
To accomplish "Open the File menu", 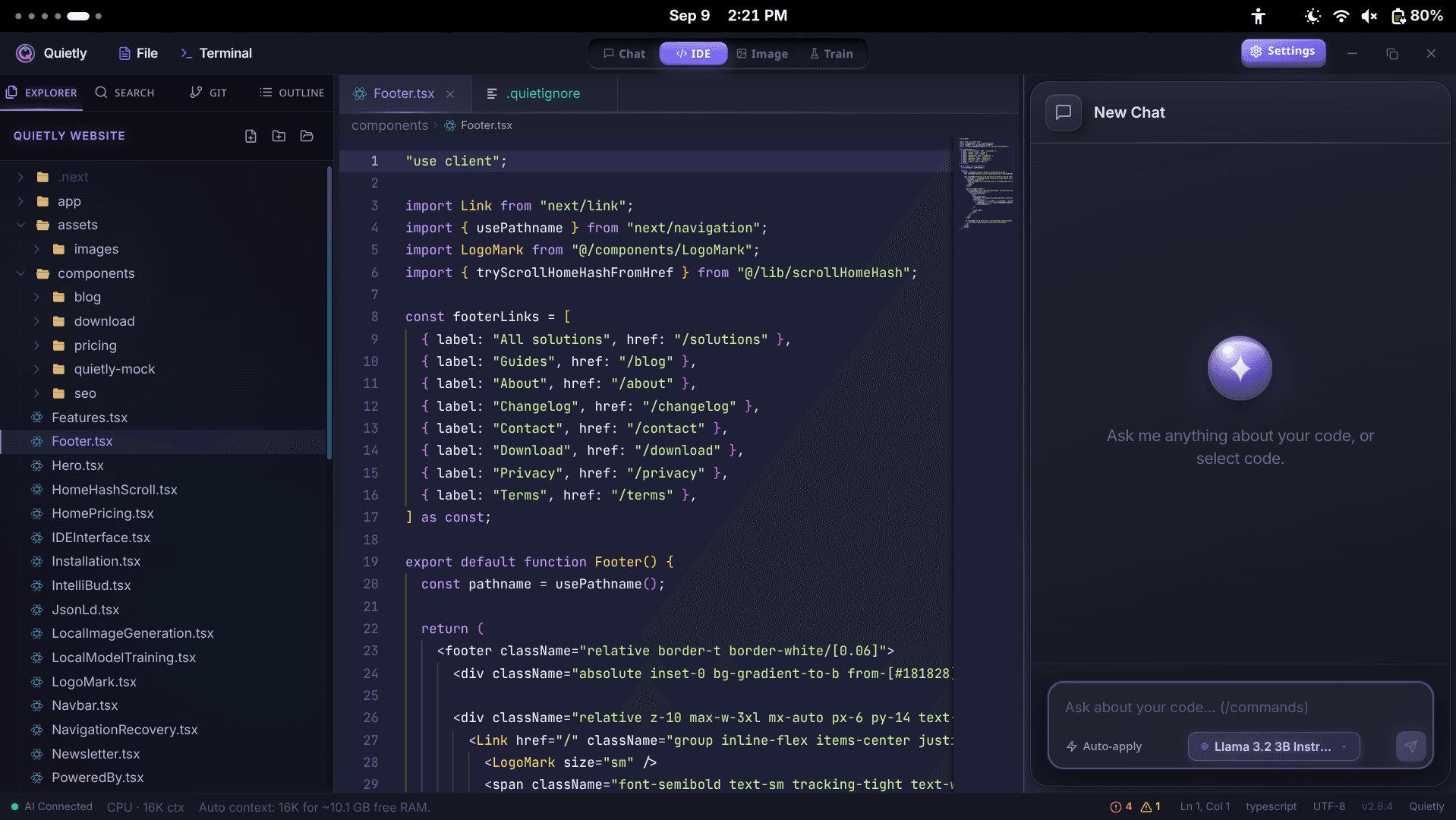I will (x=138, y=53).
